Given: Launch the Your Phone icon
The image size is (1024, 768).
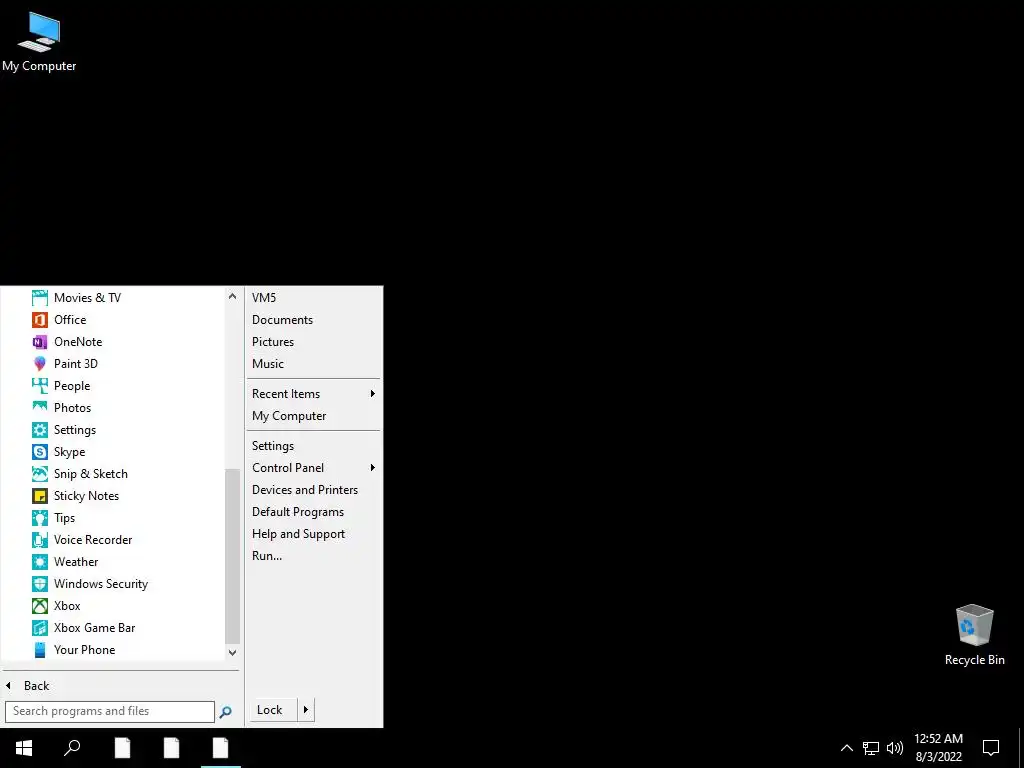Looking at the screenshot, I should (x=40, y=650).
